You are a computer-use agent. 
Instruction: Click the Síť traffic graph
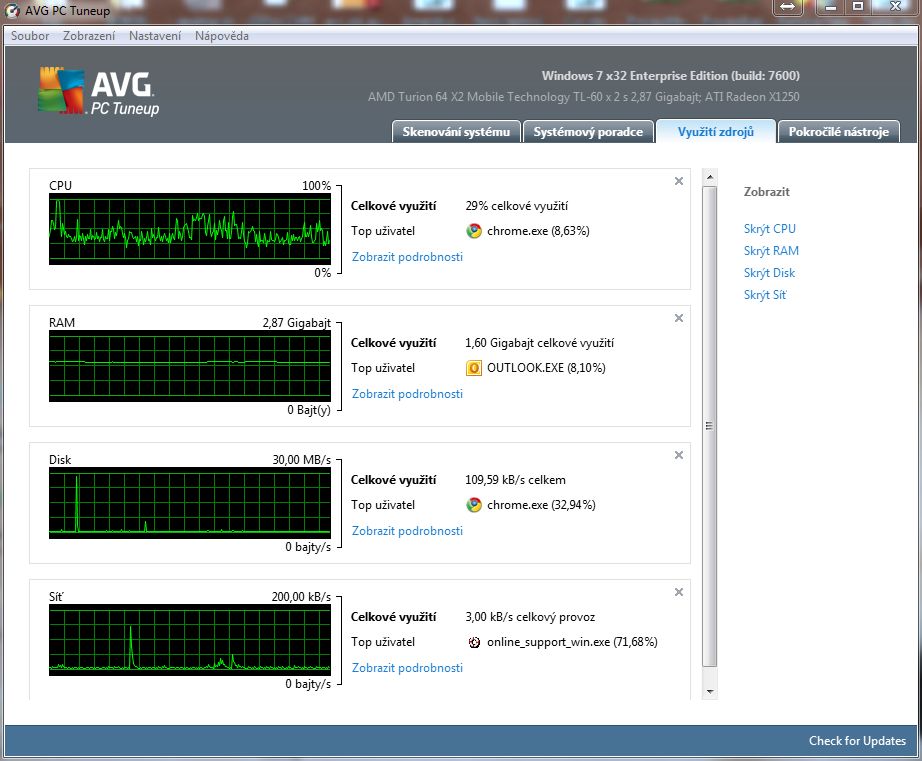pyautogui.click(x=190, y=640)
